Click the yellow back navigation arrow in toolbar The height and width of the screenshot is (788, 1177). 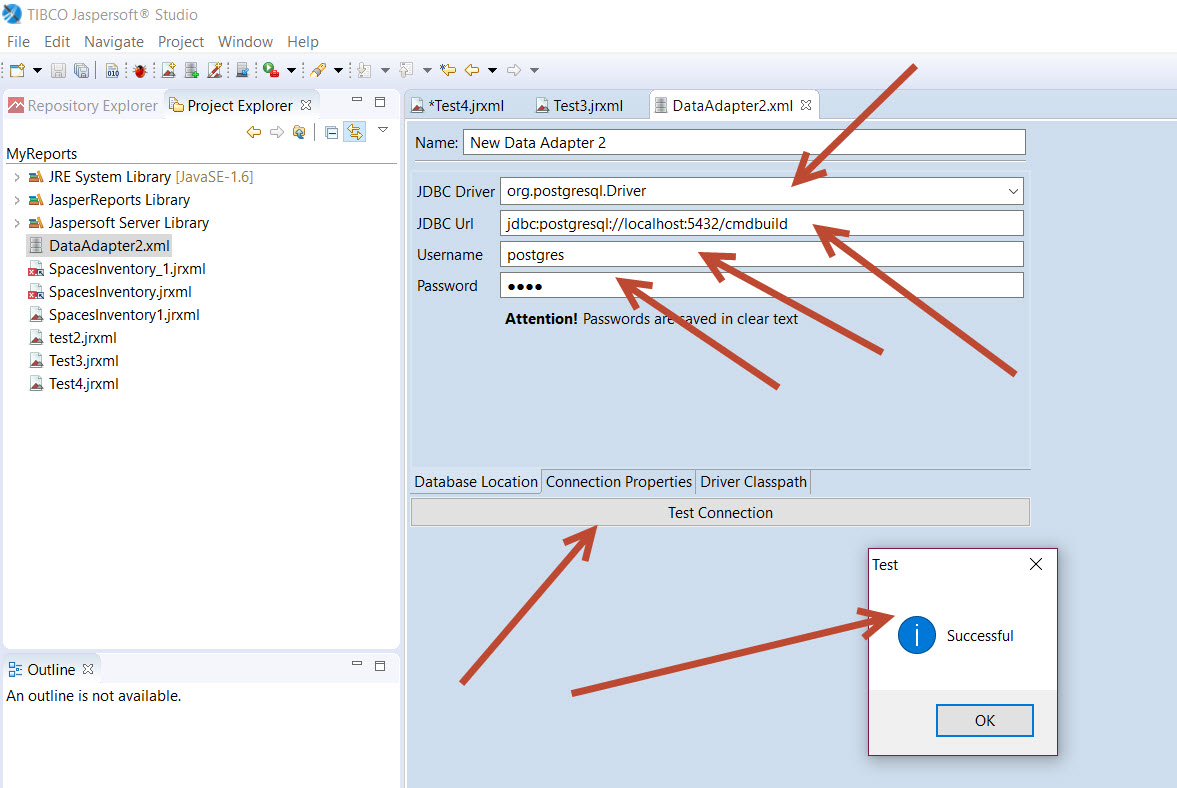[472, 70]
